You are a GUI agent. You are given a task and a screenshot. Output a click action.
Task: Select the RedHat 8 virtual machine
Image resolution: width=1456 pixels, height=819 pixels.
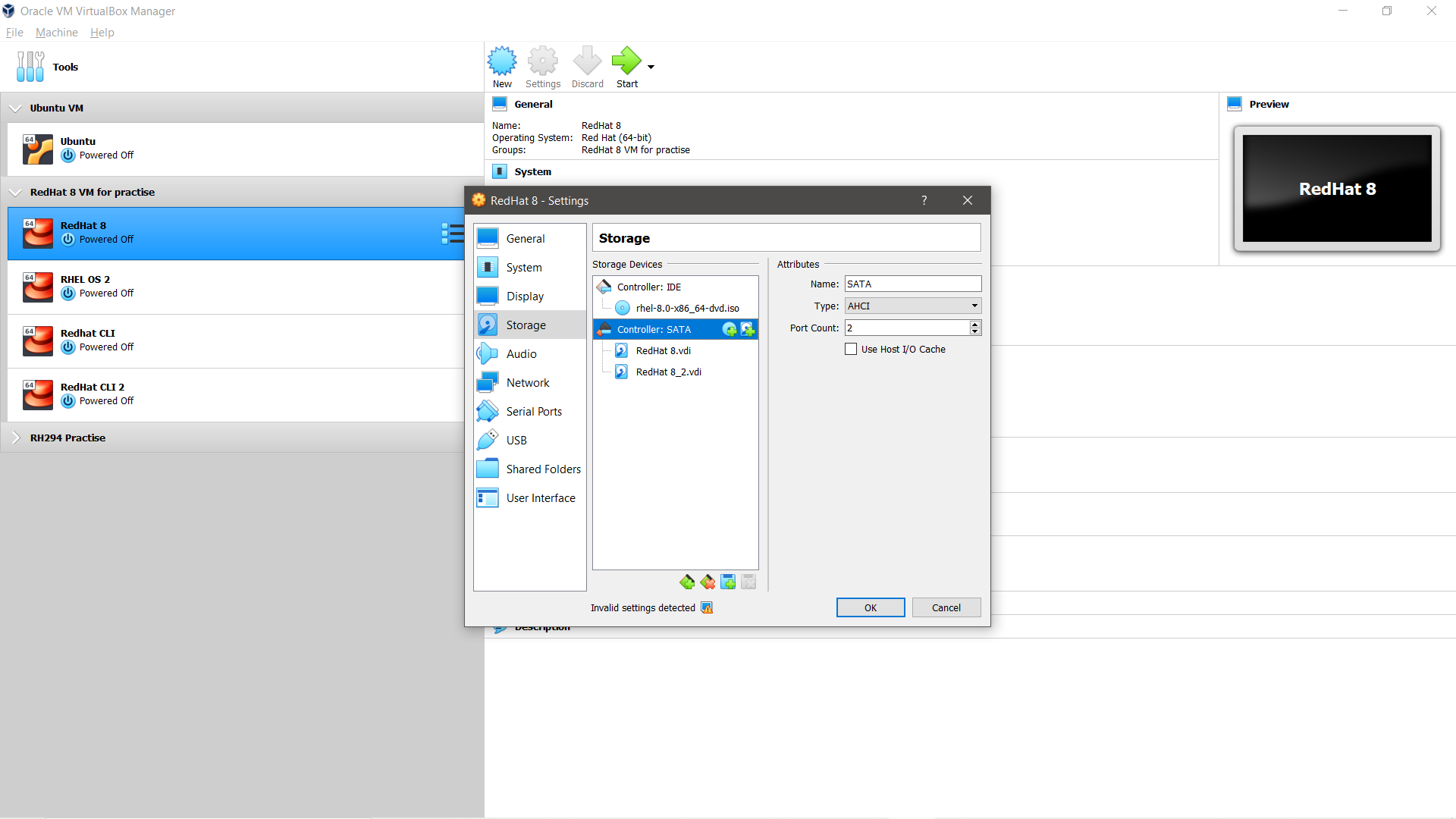tap(236, 233)
